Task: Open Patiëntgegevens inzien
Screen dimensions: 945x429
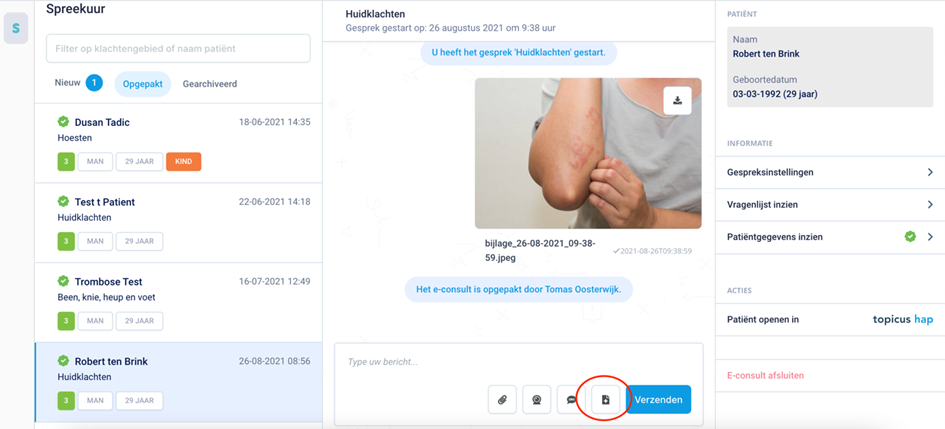Action: (x=830, y=237)
